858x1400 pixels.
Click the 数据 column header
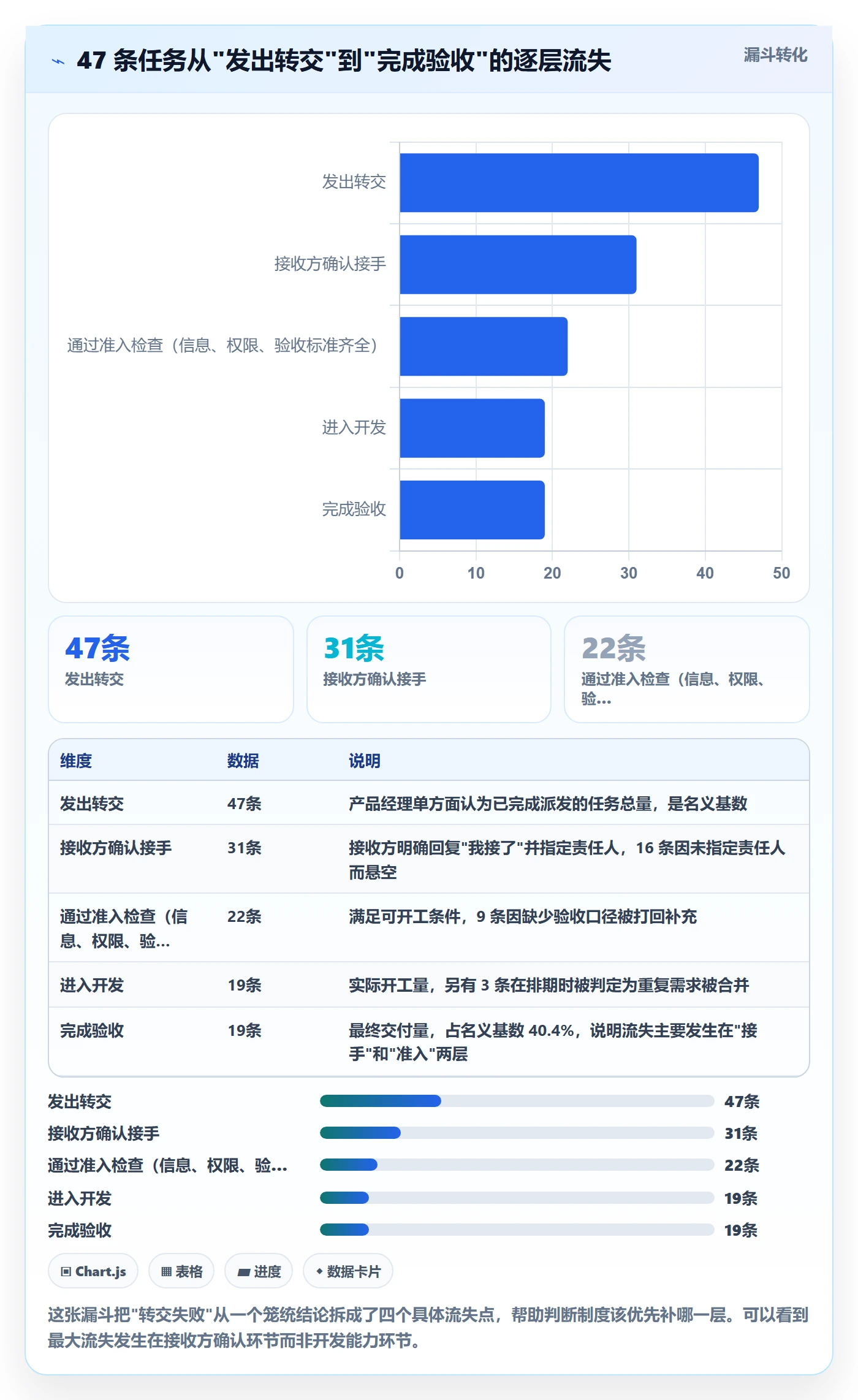[x=243, y=761]
